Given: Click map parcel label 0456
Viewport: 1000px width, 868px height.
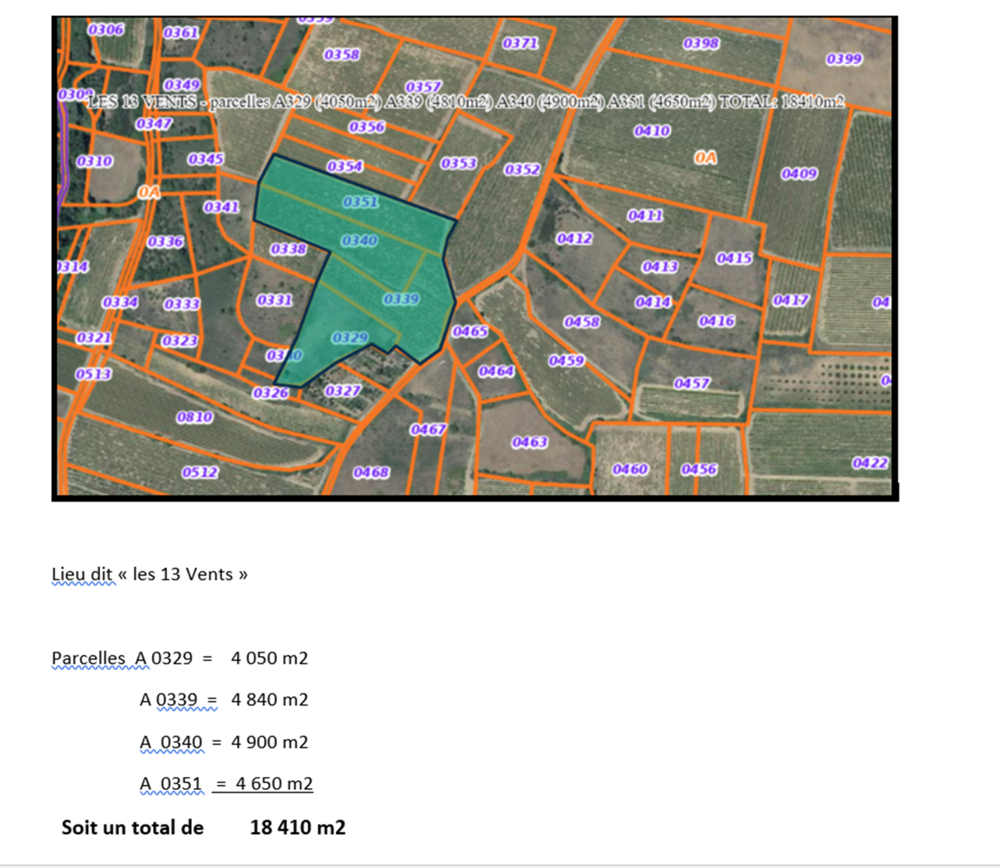Looking at the screenshot, I should pos(699,469).
